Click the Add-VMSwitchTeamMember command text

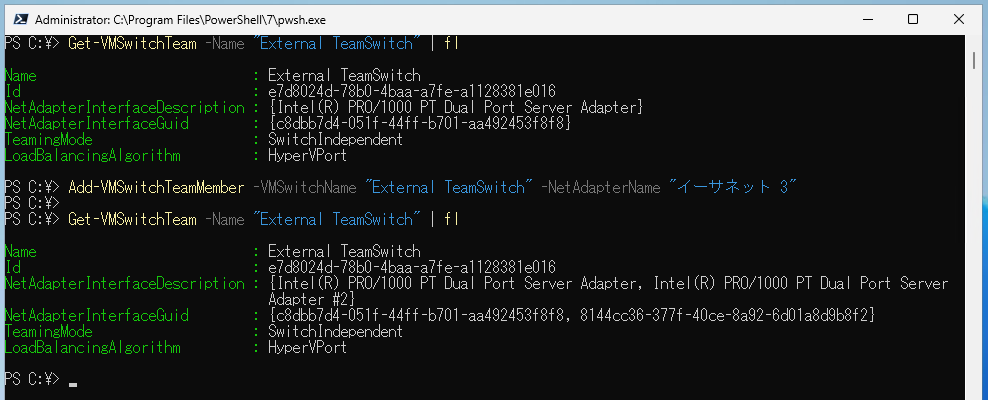156,188
